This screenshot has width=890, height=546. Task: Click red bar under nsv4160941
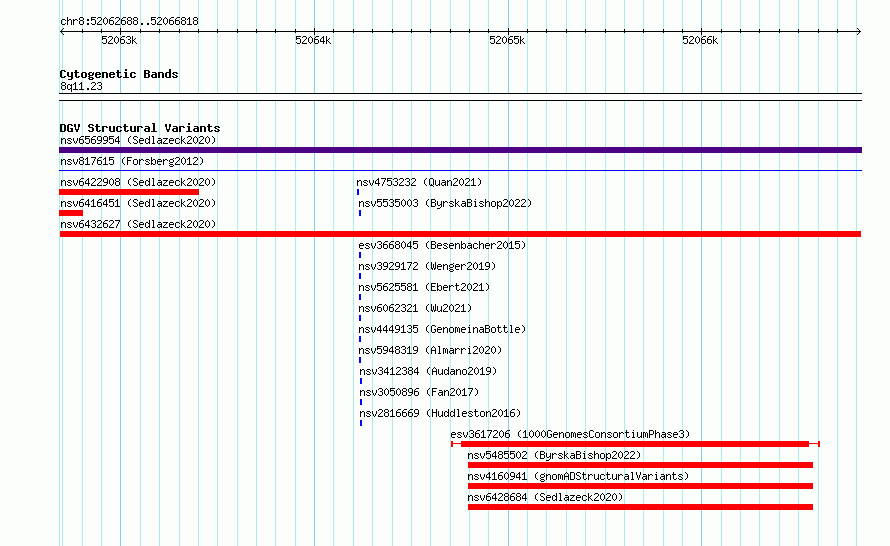tap(640, 486)
